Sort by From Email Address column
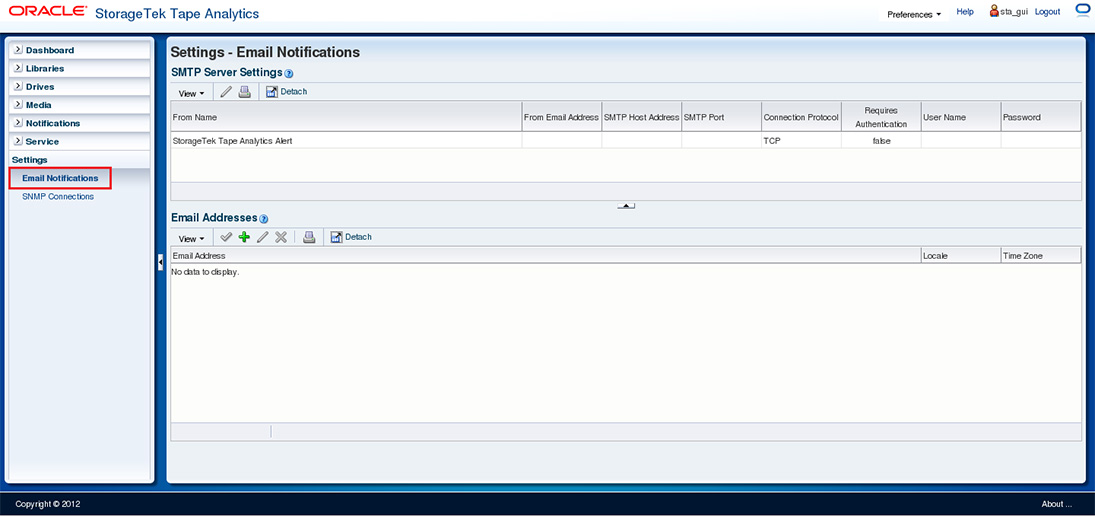The width and height of the screenshot is (1095, 516). tap(561, 117)
